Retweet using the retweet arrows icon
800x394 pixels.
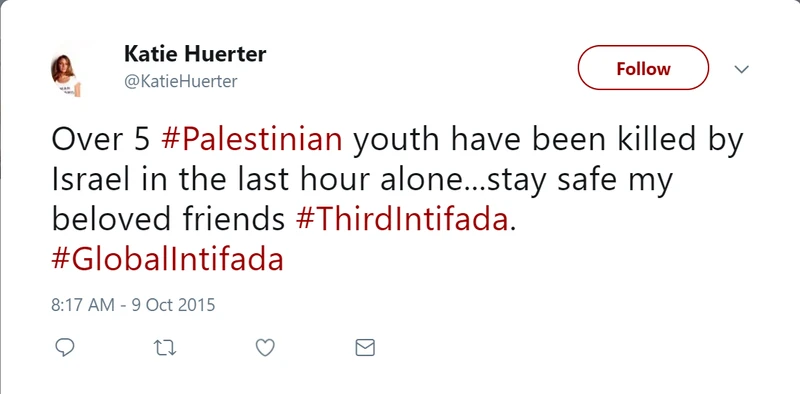165,348
